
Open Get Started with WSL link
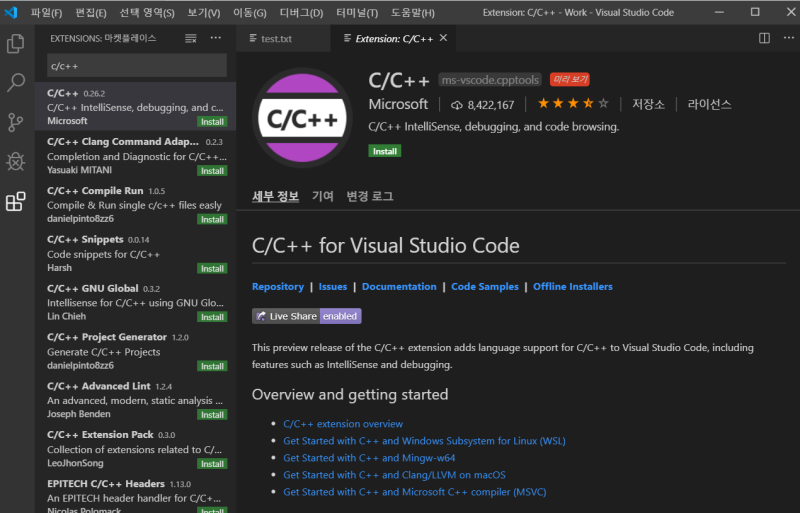[x=424, y=441]
